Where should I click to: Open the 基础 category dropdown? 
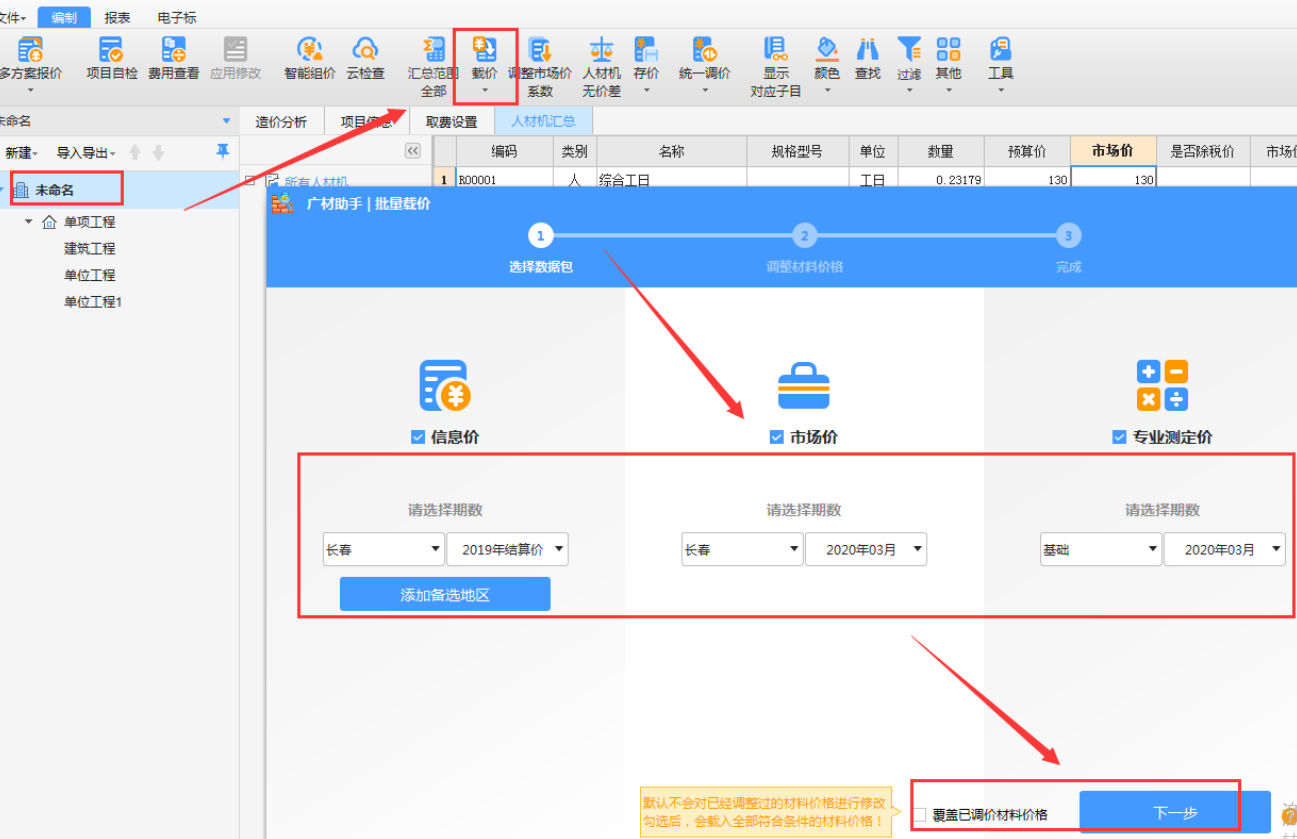pos(1101,549)
